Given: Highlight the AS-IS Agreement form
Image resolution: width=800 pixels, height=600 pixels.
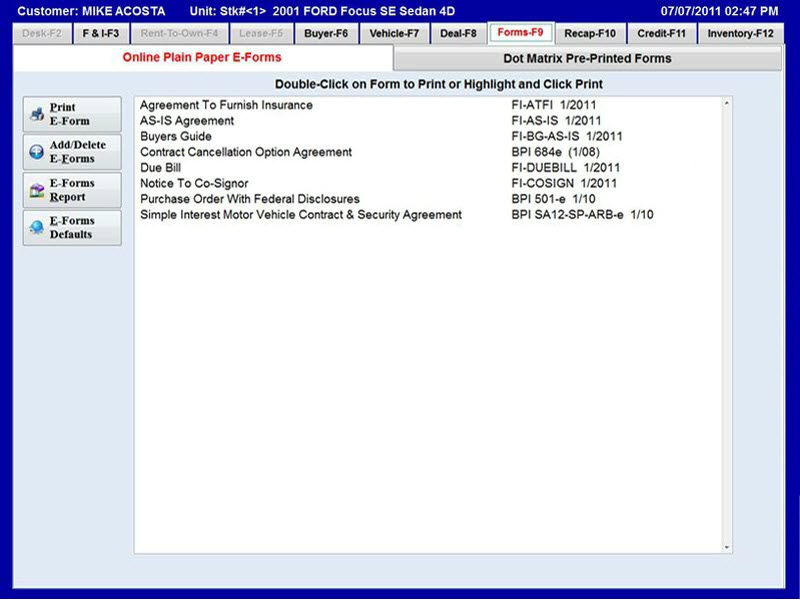Looking at the screenshot, I should 187,121.
